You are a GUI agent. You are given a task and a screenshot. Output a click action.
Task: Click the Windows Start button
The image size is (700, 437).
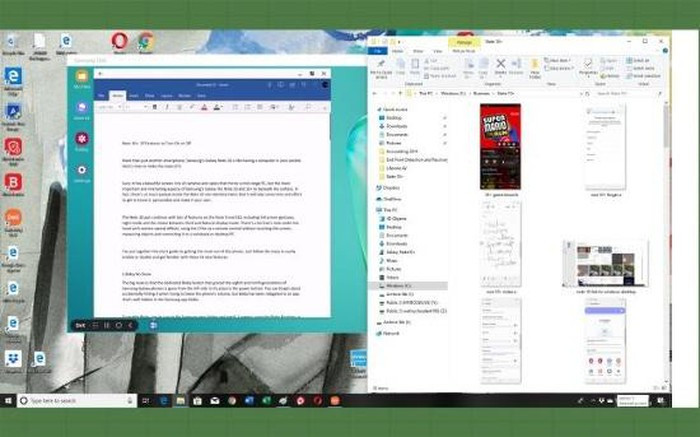[9, 399]
